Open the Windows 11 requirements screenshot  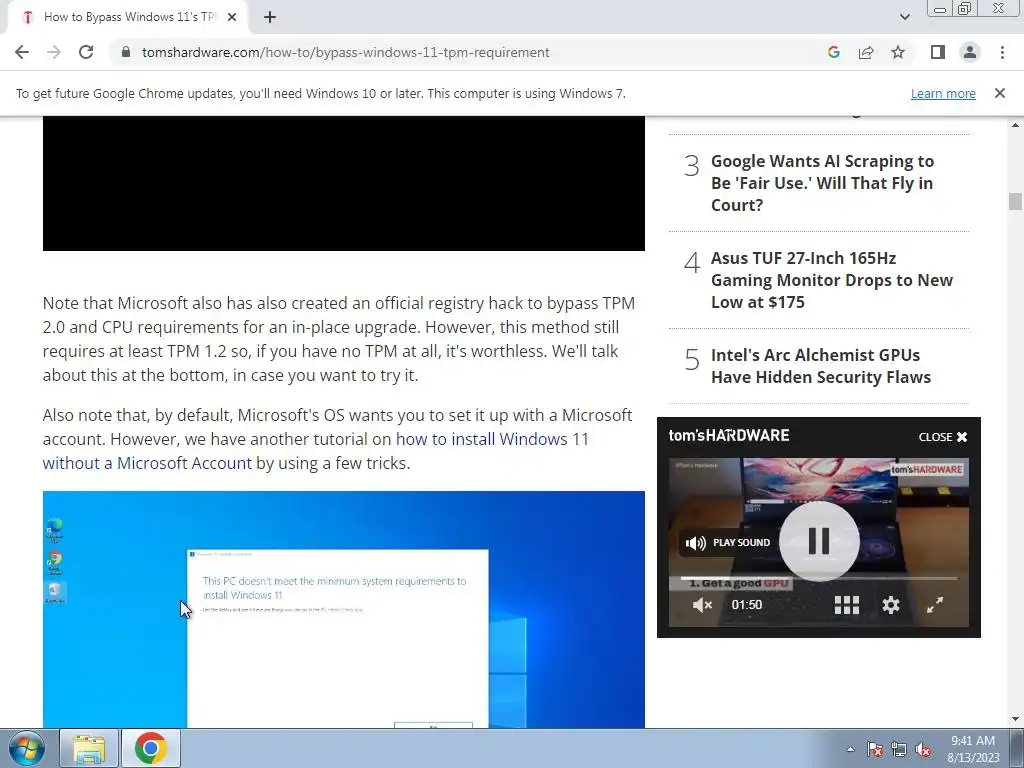pyautogui.click(x=344, y=609)
